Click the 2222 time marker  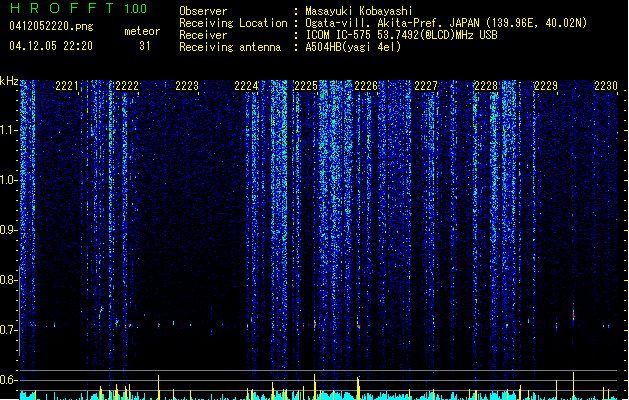127,86
